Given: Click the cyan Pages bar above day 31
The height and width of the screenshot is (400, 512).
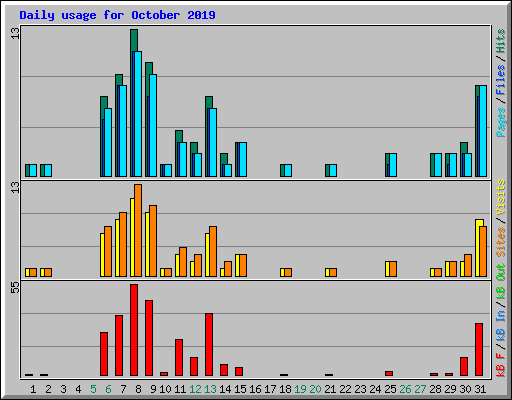Looking at the screenshot, I should click(483, 131).
